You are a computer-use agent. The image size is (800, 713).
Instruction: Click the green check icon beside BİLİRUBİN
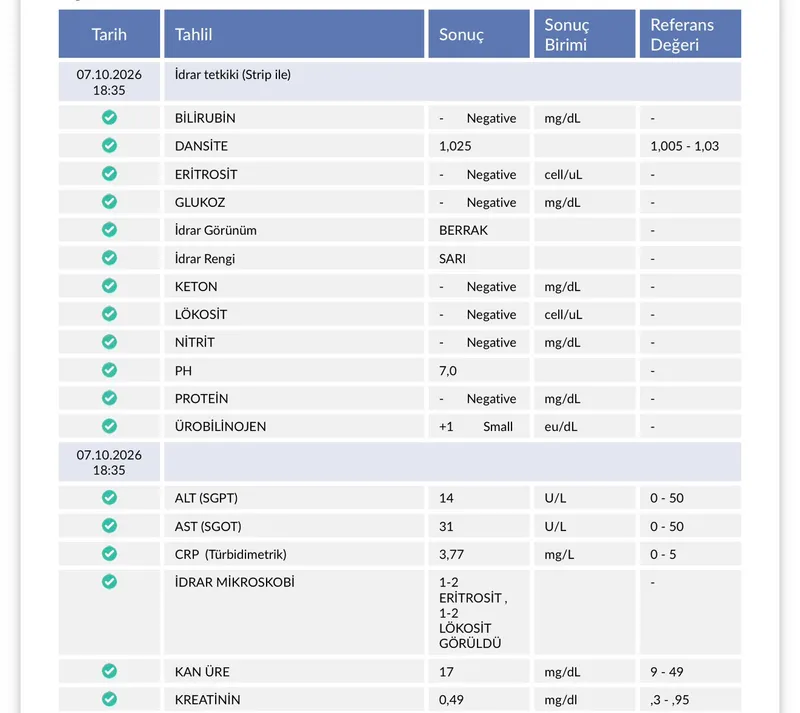point(109,117)
